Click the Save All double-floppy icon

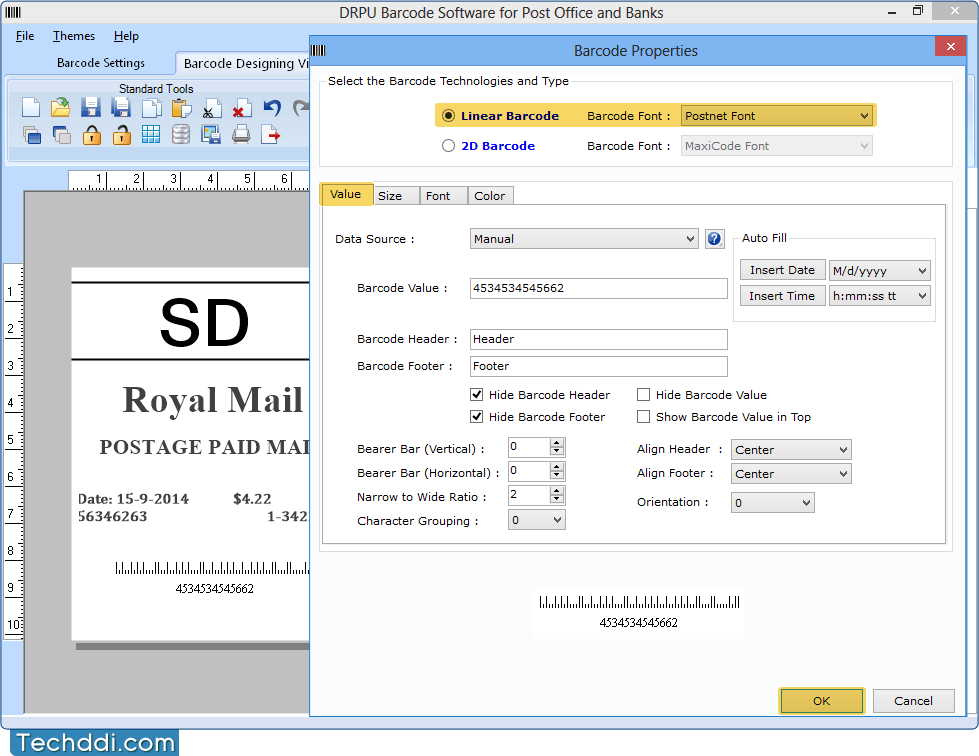tap(121, 107)
